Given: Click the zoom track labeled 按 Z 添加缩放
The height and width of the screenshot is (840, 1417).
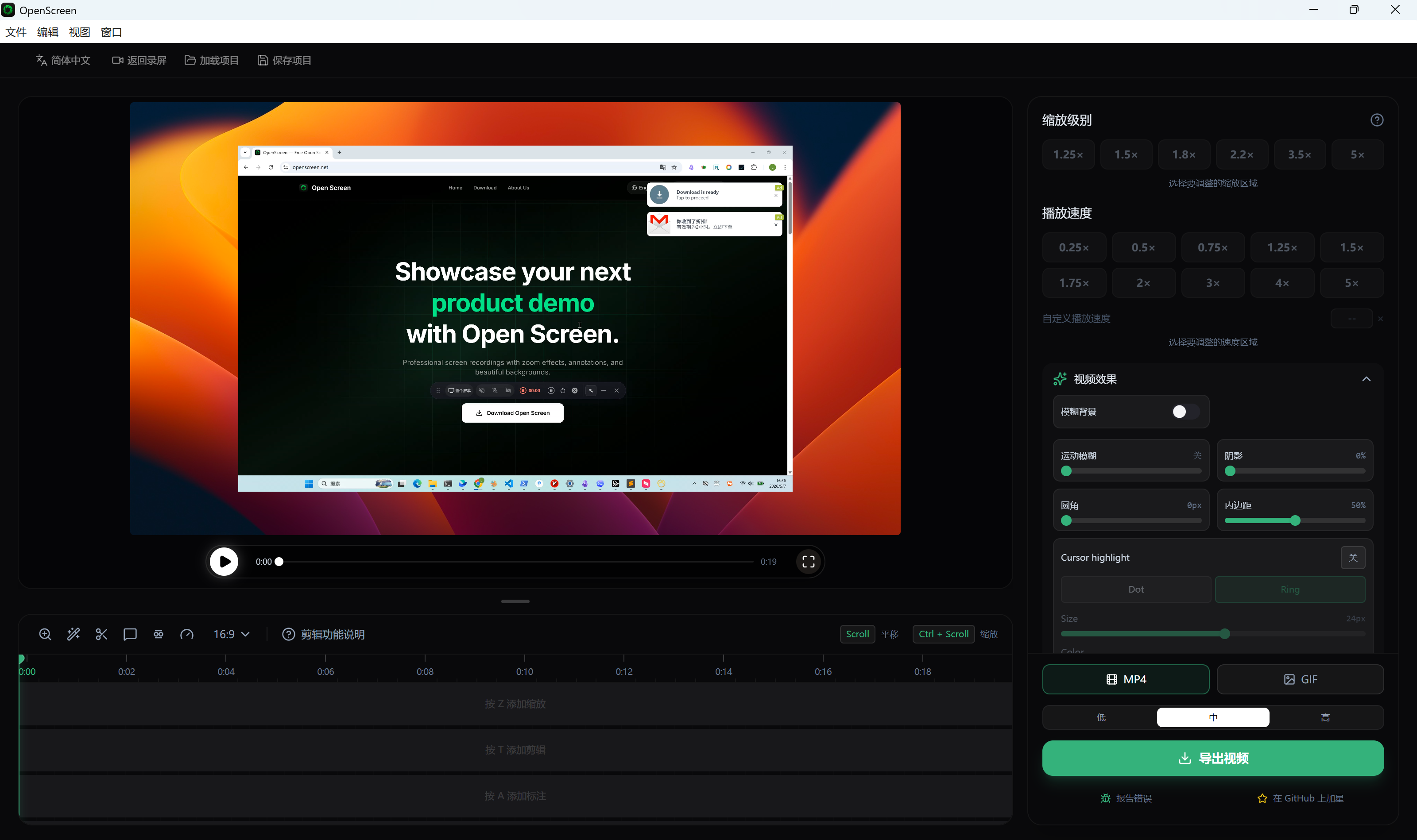Looking at the screenshot, I should click(x=515, y=704).
